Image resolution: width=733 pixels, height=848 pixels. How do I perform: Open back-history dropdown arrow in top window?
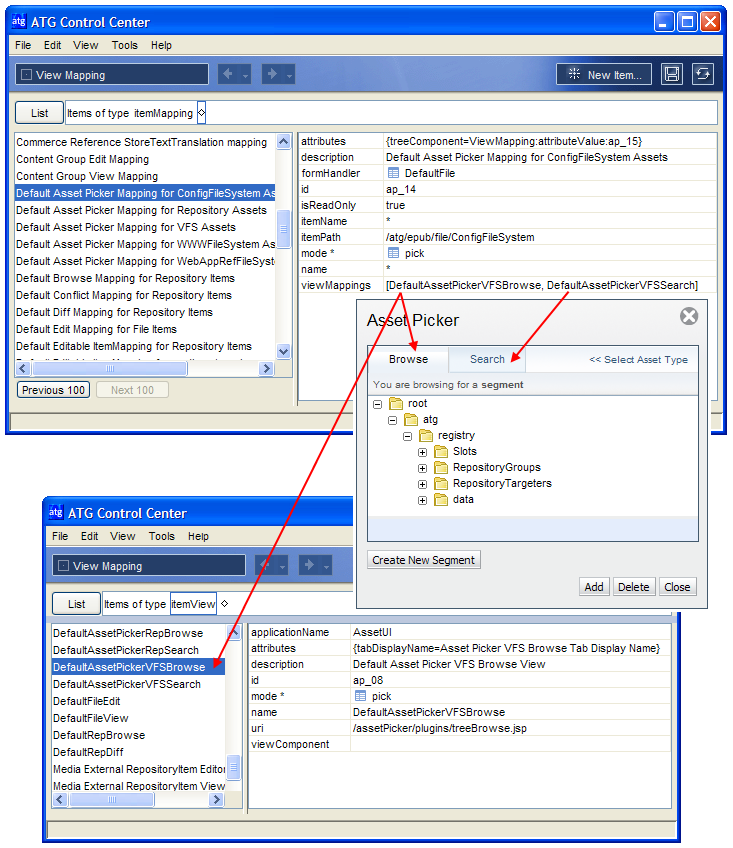pyautogui.click(x=246, y=76)
